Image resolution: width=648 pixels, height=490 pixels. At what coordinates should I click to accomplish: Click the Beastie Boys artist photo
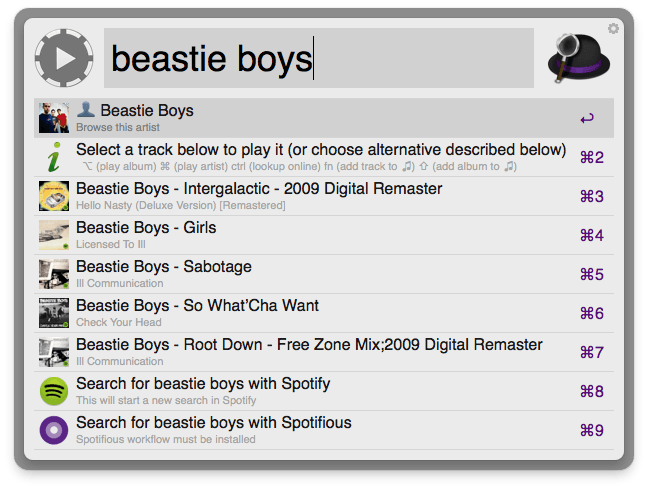[x=54, y=118]
